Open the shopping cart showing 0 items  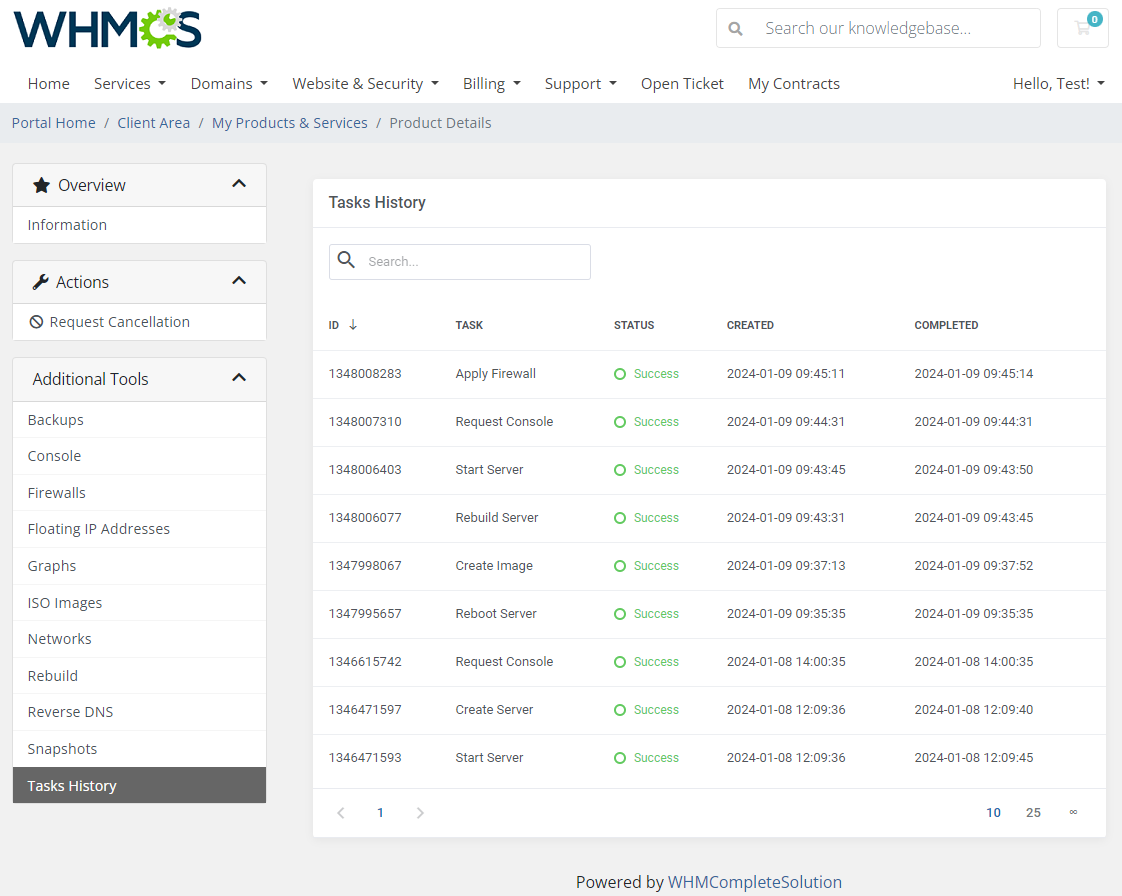pyautogui.click(x=1083, y=28)
